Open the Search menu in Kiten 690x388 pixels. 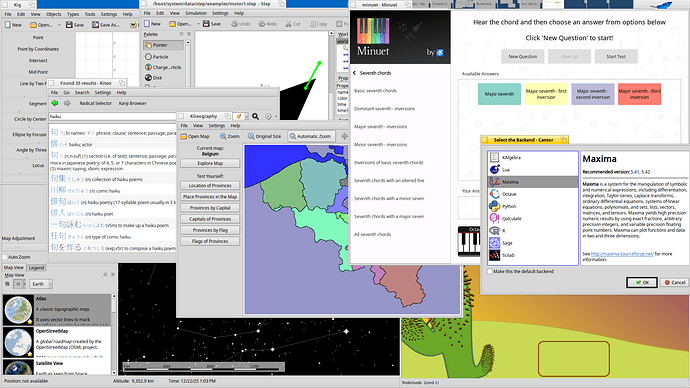82,93
